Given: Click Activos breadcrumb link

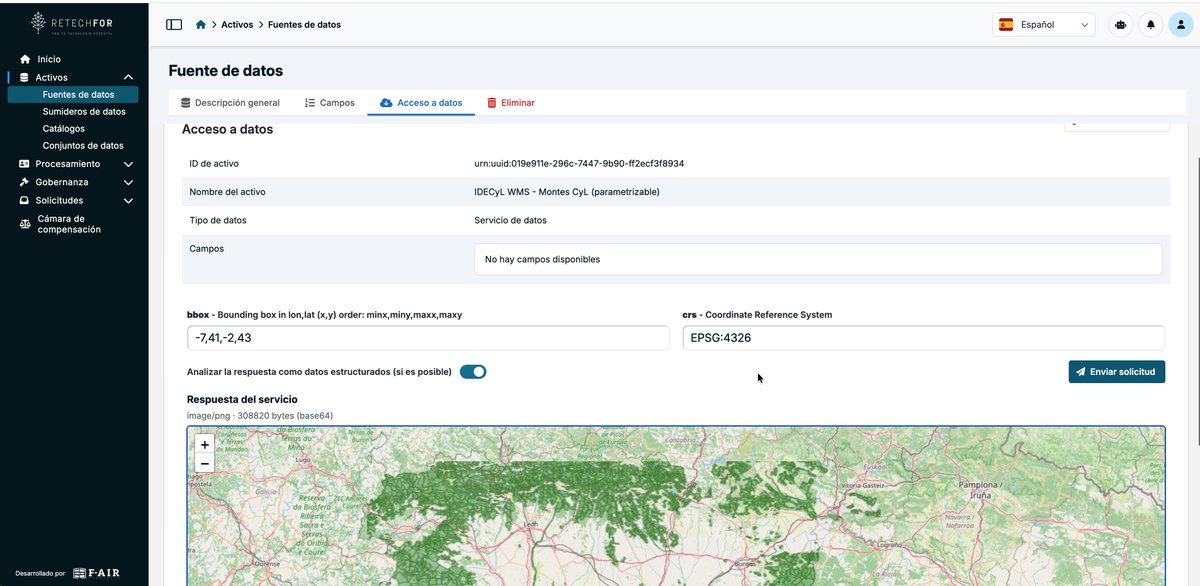Looking at the screenshot, I should click(237, 24).
